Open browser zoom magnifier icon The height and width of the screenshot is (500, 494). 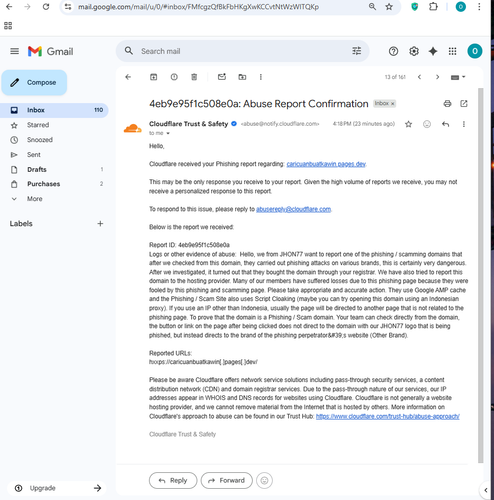click(372, 7)
